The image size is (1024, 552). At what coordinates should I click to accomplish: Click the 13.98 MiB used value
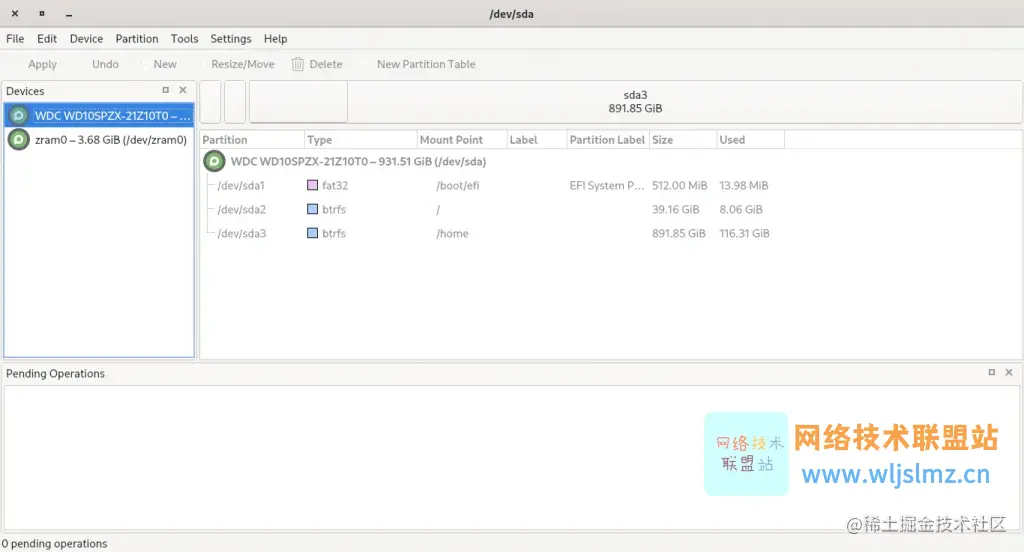tap(743, 186)
